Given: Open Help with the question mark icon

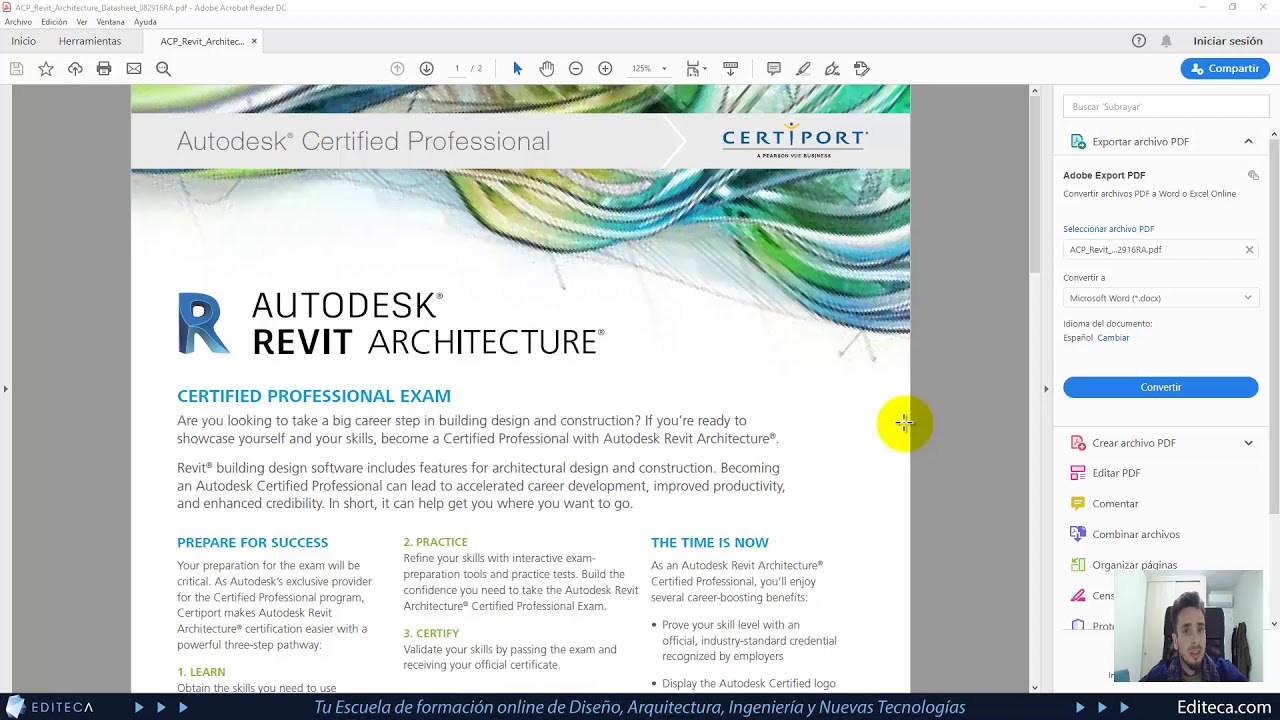Looking at the screenshot, I should point(1139,41).
